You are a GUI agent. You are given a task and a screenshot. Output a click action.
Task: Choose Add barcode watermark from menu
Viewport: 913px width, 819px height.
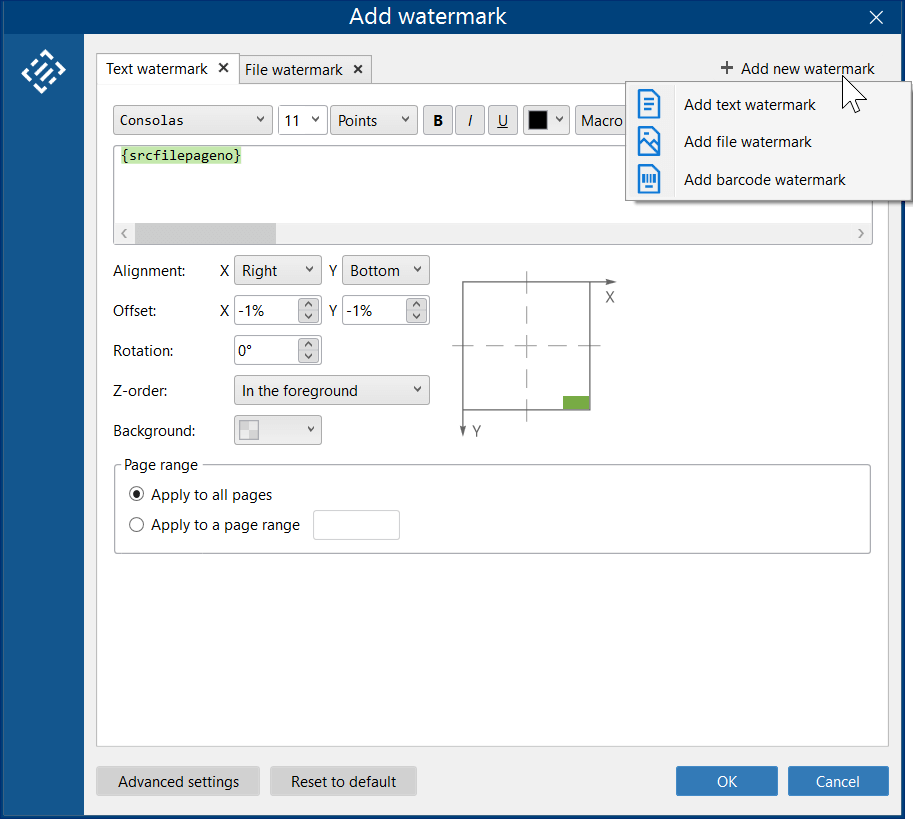pyautogui.click(x=765, y=179)
